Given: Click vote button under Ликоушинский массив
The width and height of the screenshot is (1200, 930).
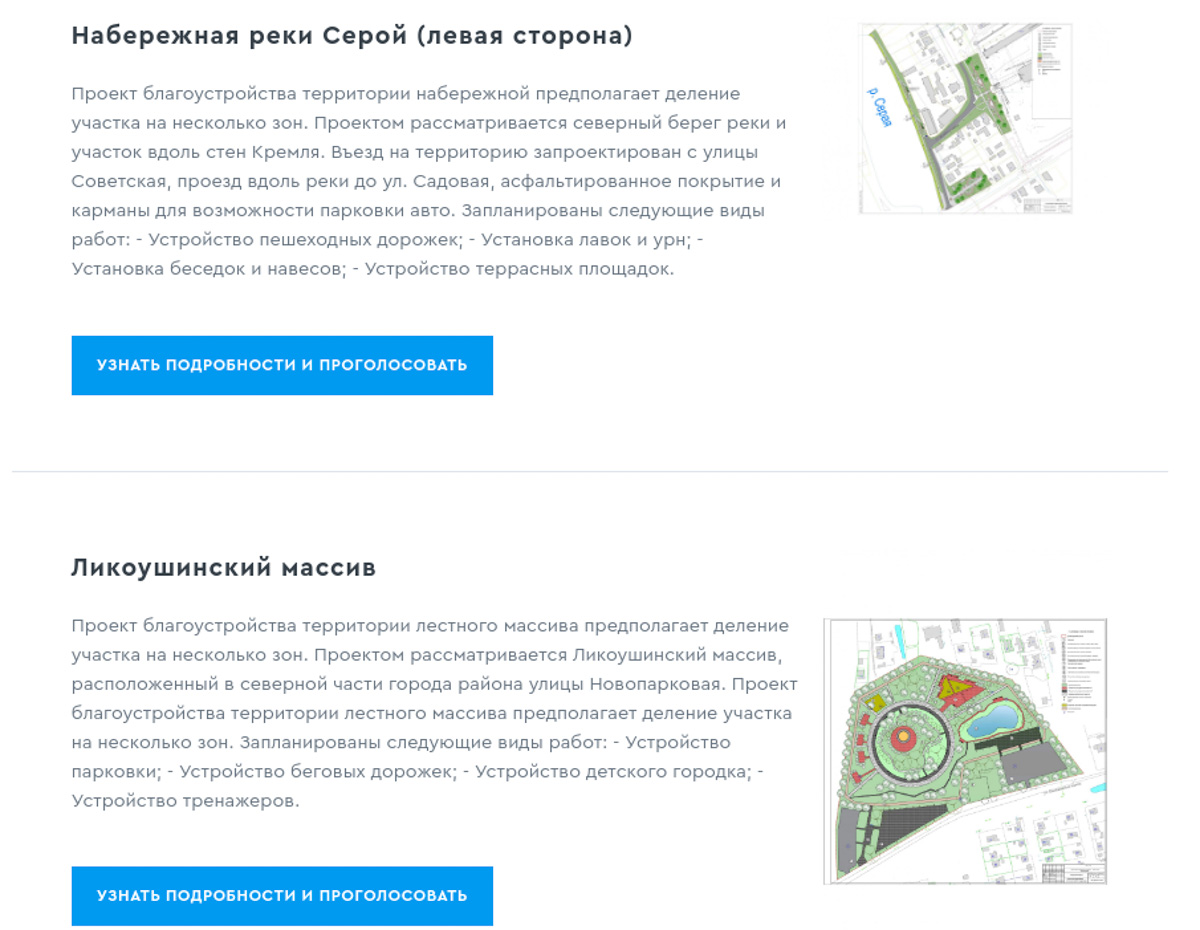Looking at the screenshot, I should coord(281,895).
